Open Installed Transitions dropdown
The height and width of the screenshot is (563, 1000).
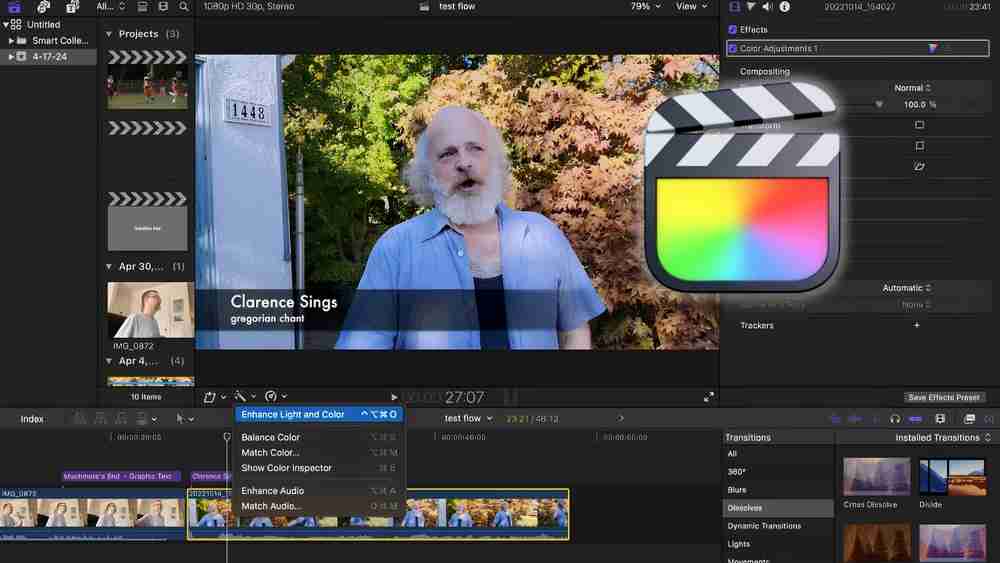click(x=943, y=437)
